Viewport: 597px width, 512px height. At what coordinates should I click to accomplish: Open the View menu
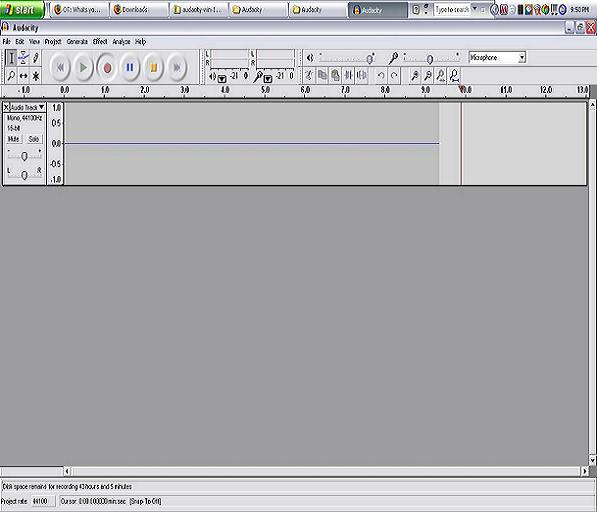[34, 41]
